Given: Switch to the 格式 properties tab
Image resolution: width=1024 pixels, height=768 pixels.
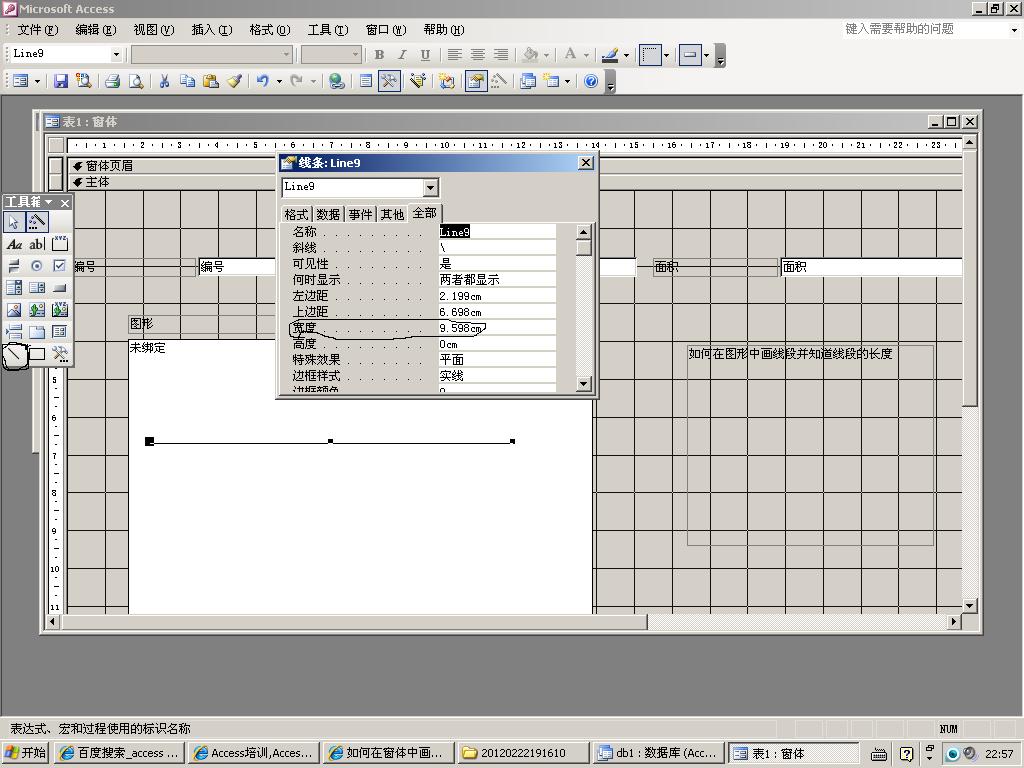Looking at the screenshot, I should pyautogui.click(x=296, y=214).
